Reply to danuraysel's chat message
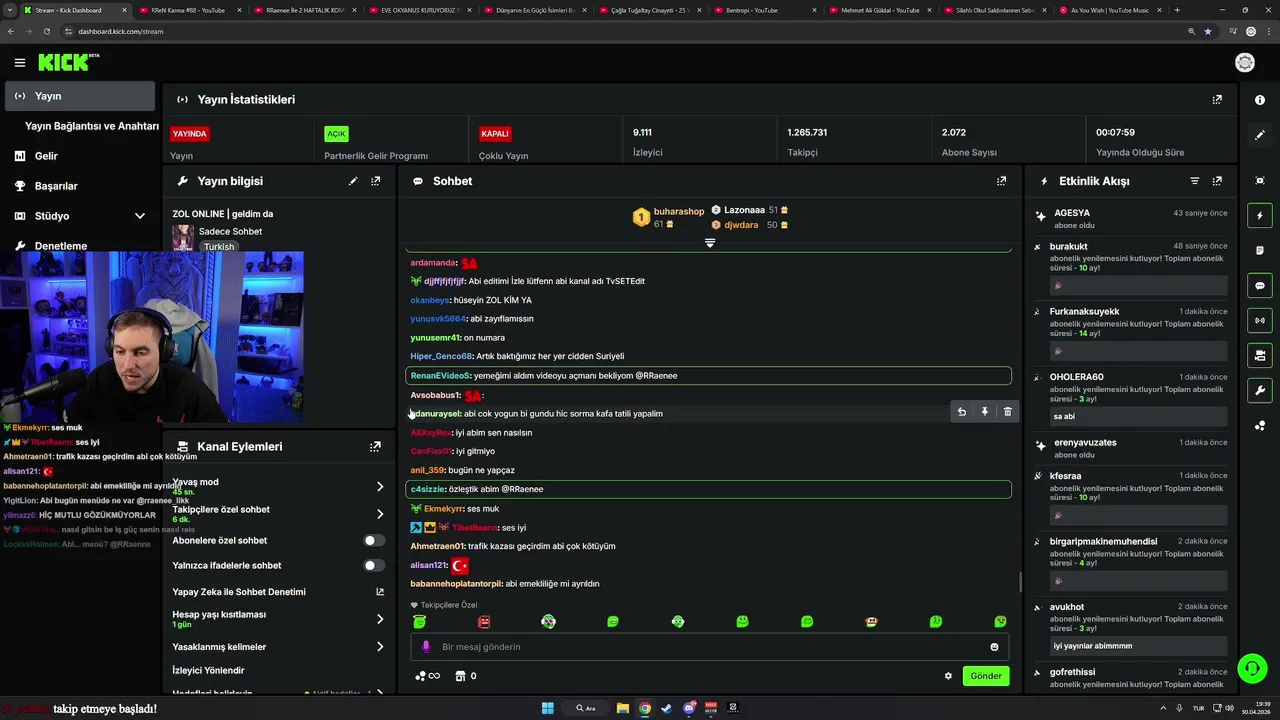This screenshot has height=720, width=1280. [962, 412]
